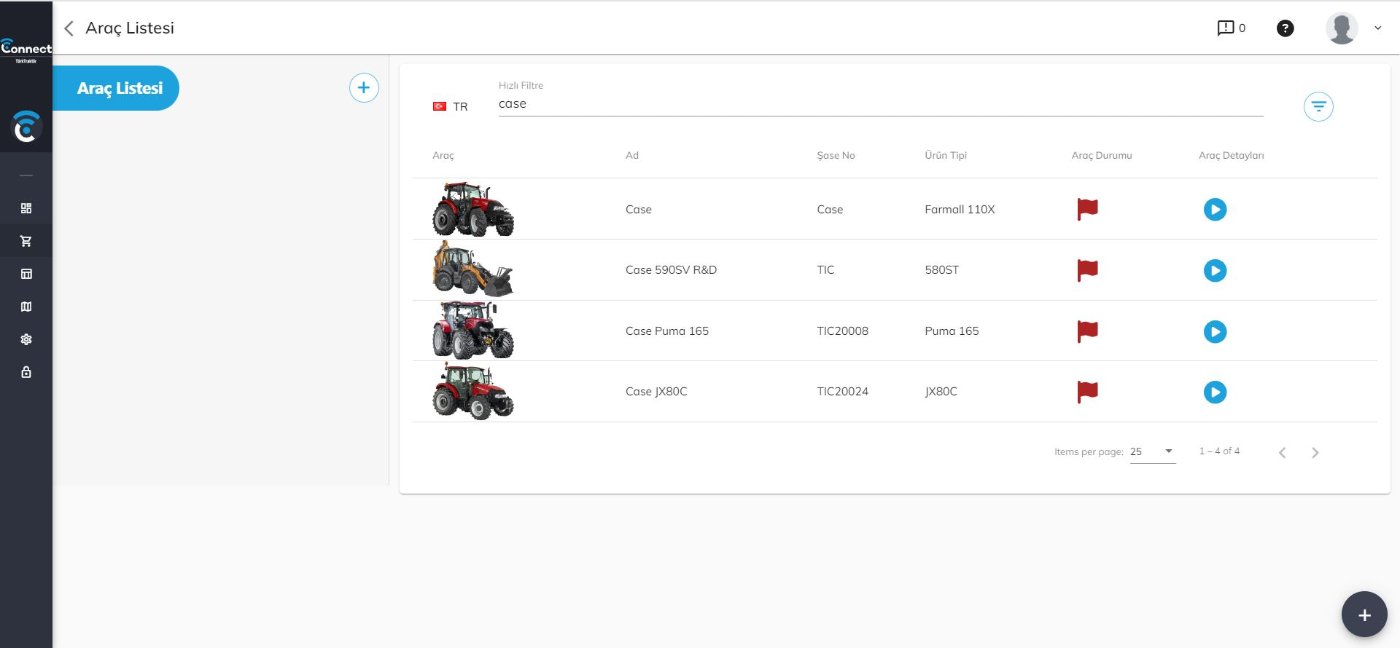Open the advanced filter icon
The height and width of the screenshot is (648, 1400).
(x=1318, y=106)
